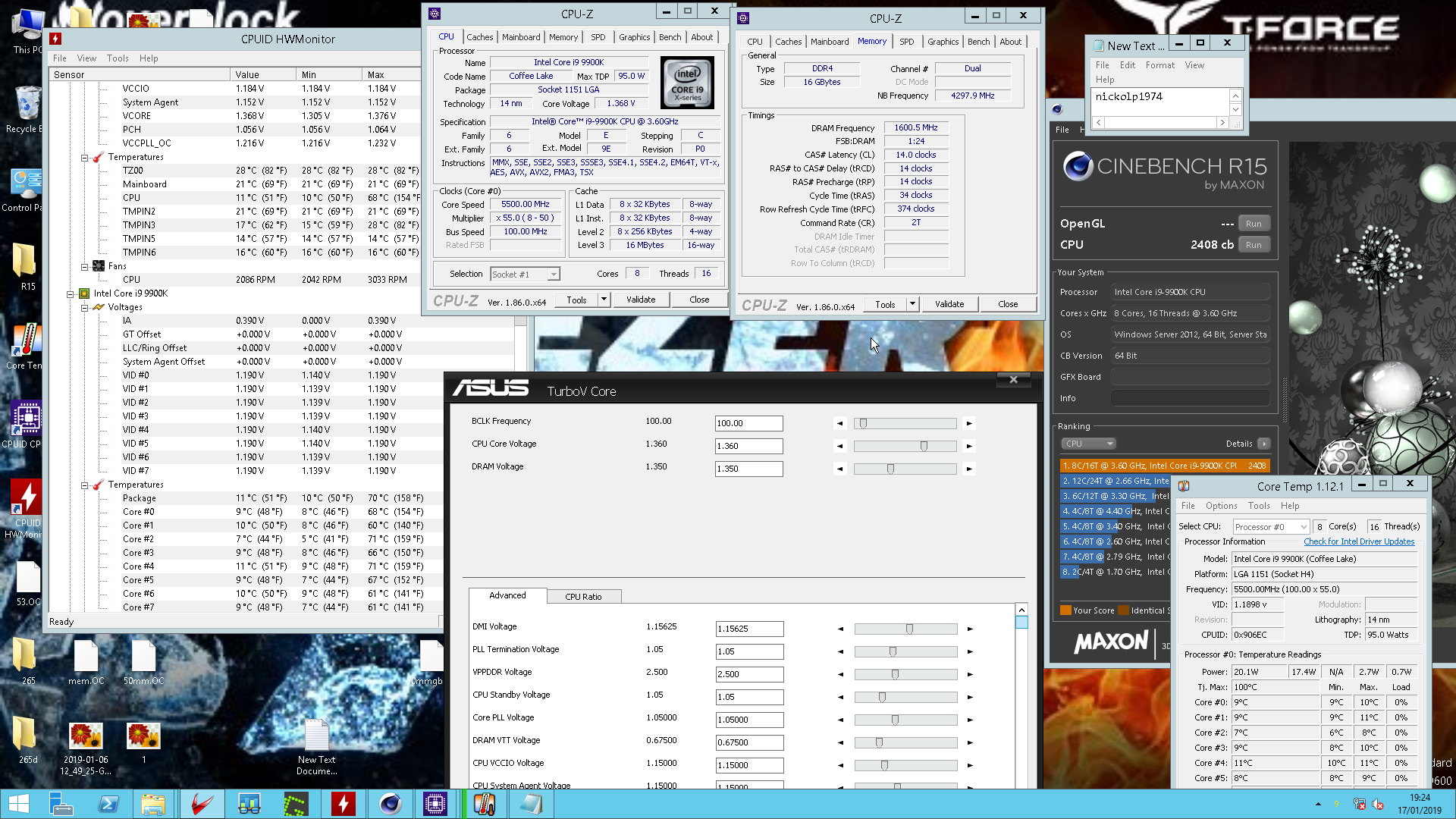Open the mem.OC file on the desktop
The image size is (1456, 819).
(x=86, y=661)
